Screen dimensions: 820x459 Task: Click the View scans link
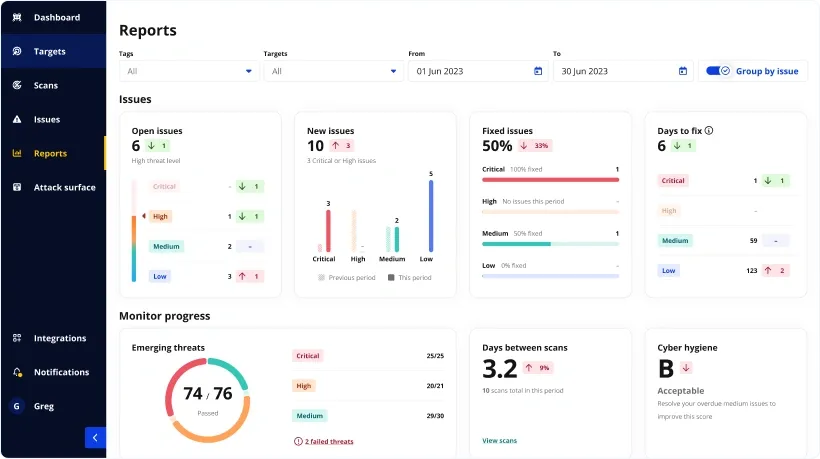499,441
